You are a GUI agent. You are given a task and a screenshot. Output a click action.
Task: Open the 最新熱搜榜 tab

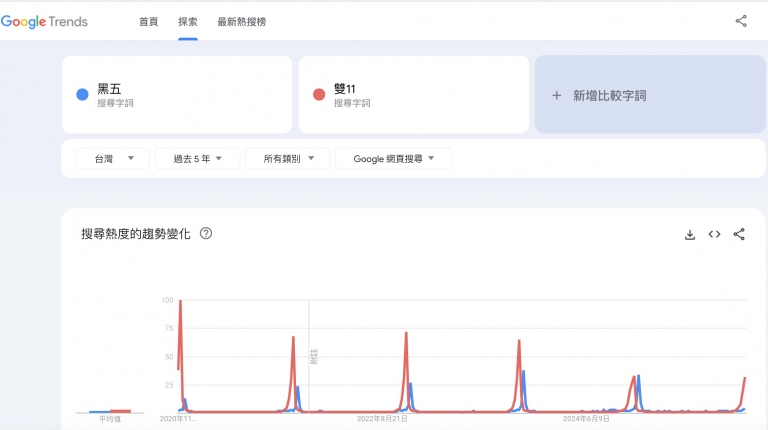click(242, 21)
